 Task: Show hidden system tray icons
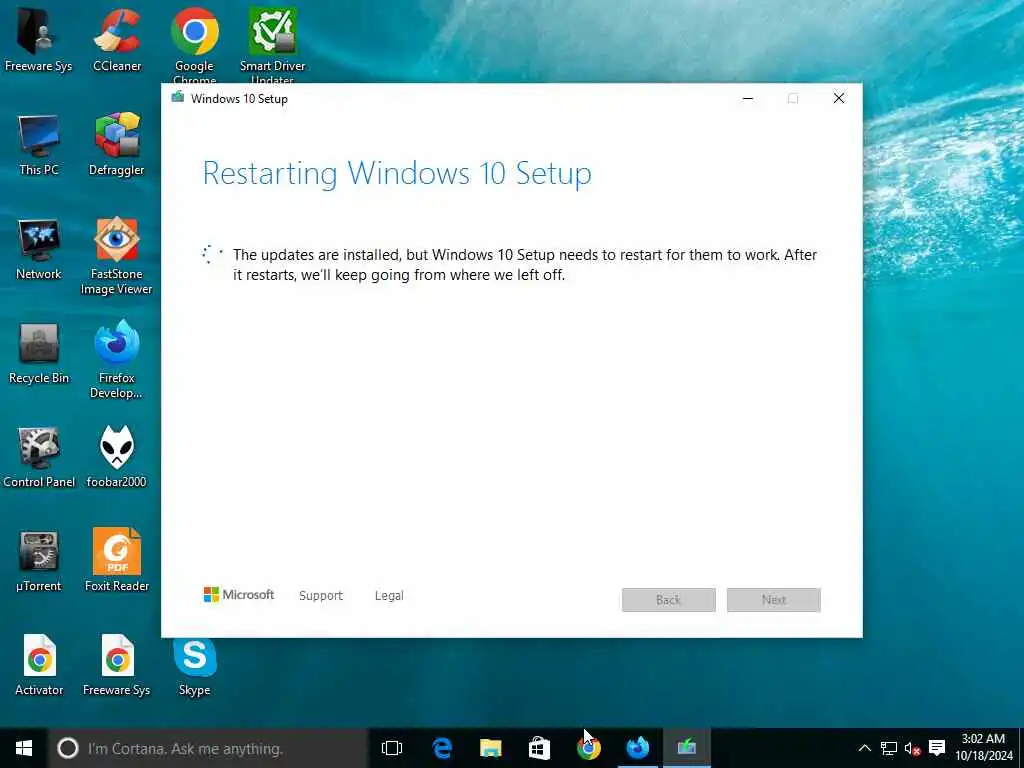point(864,748)
